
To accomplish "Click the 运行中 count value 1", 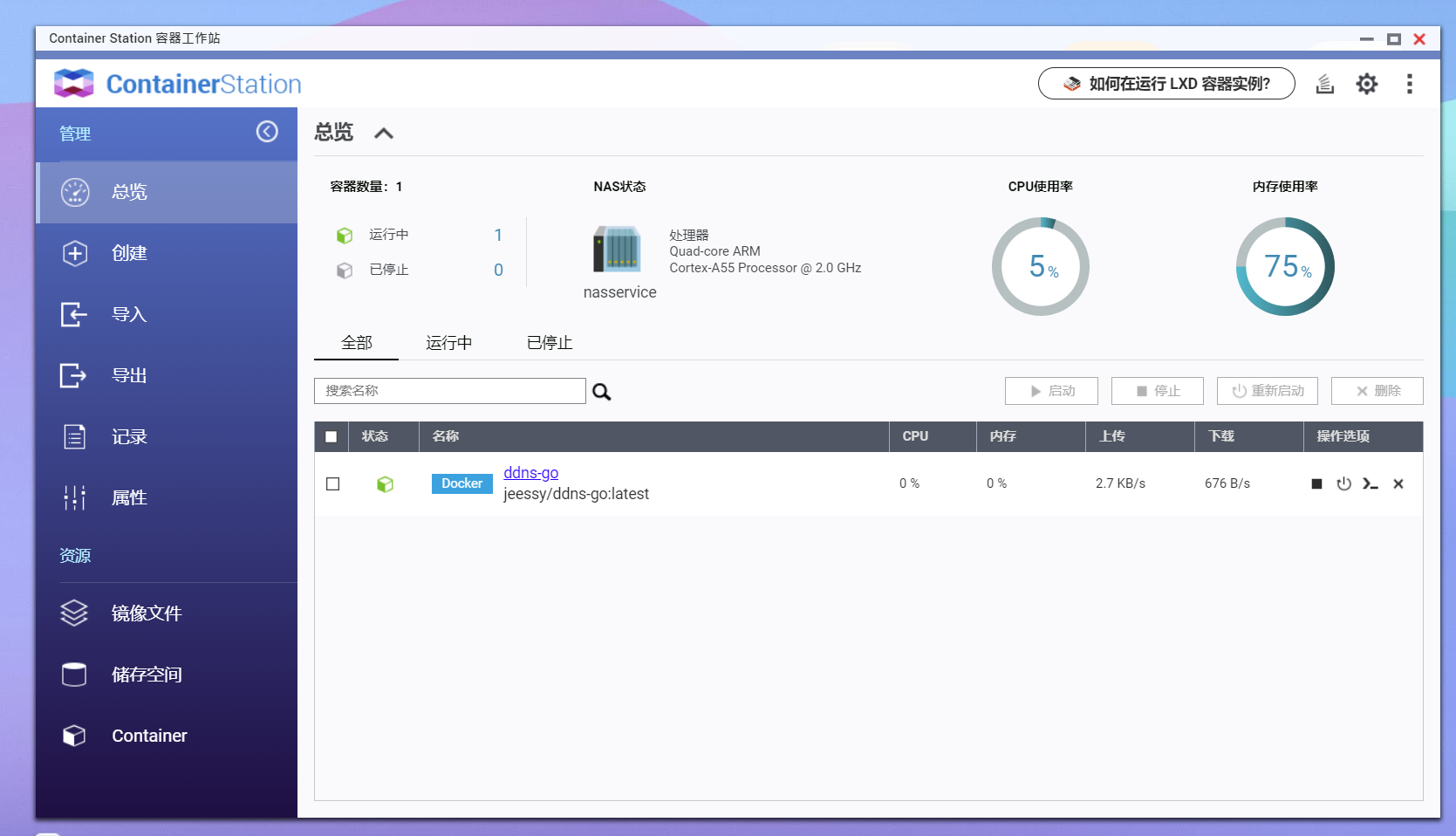I will point(498,235).
